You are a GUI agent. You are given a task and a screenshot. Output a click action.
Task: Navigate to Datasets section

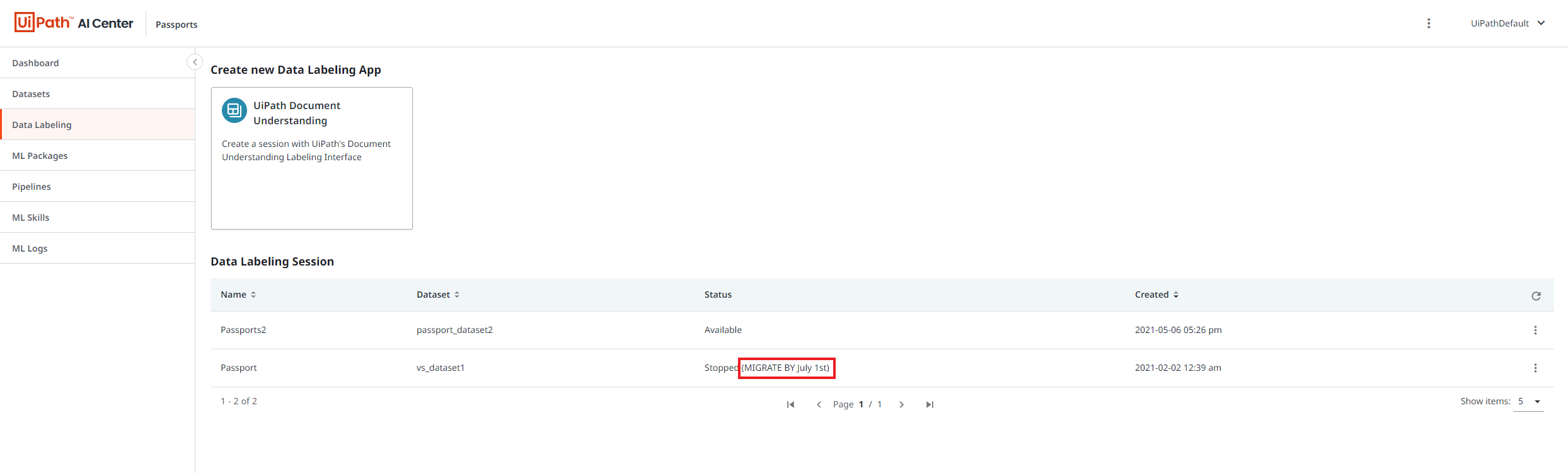pyautogui.click(x=98, y=94)
